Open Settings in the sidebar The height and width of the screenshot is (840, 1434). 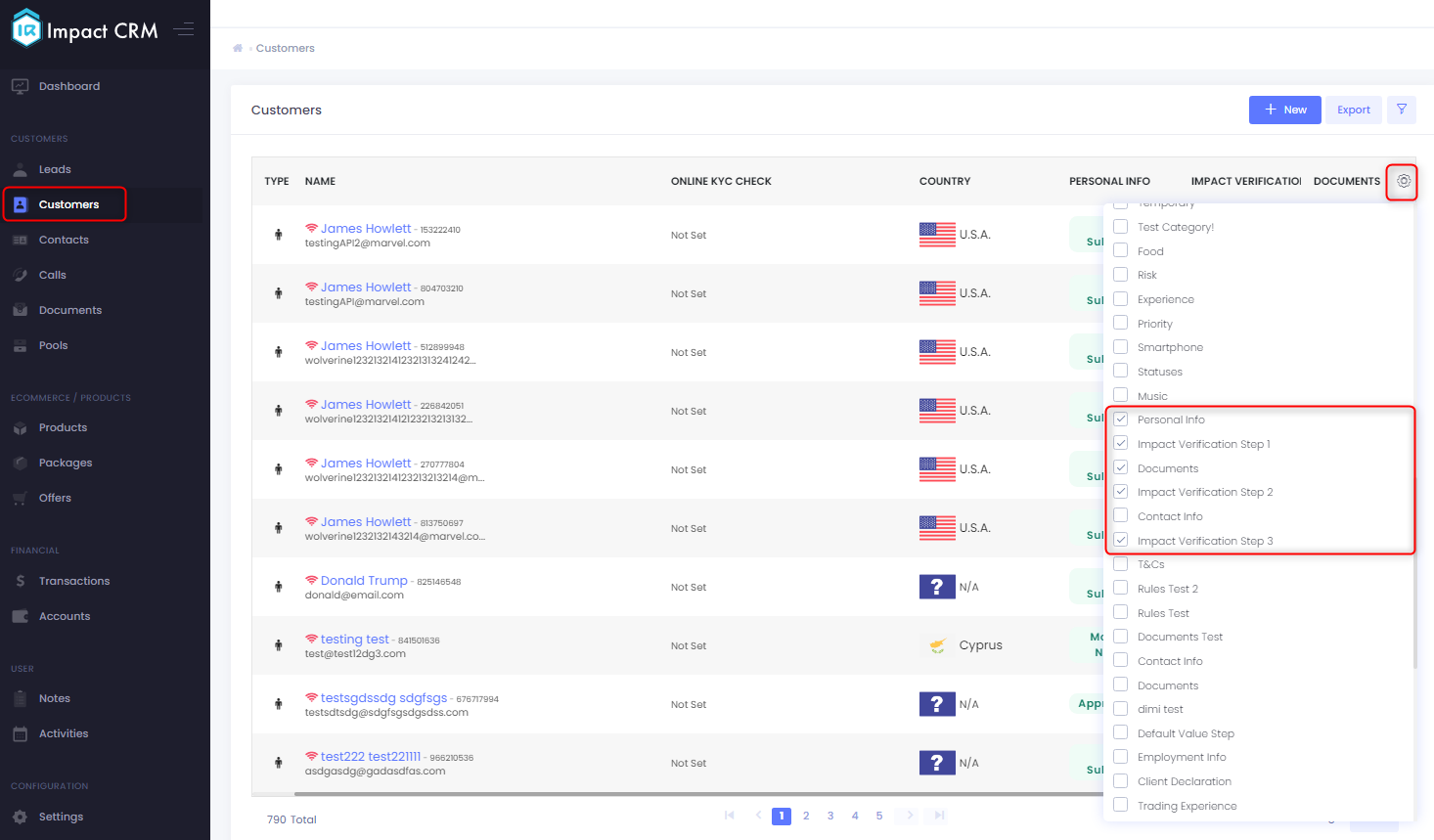pyautogui.click(x=61, y=817)
